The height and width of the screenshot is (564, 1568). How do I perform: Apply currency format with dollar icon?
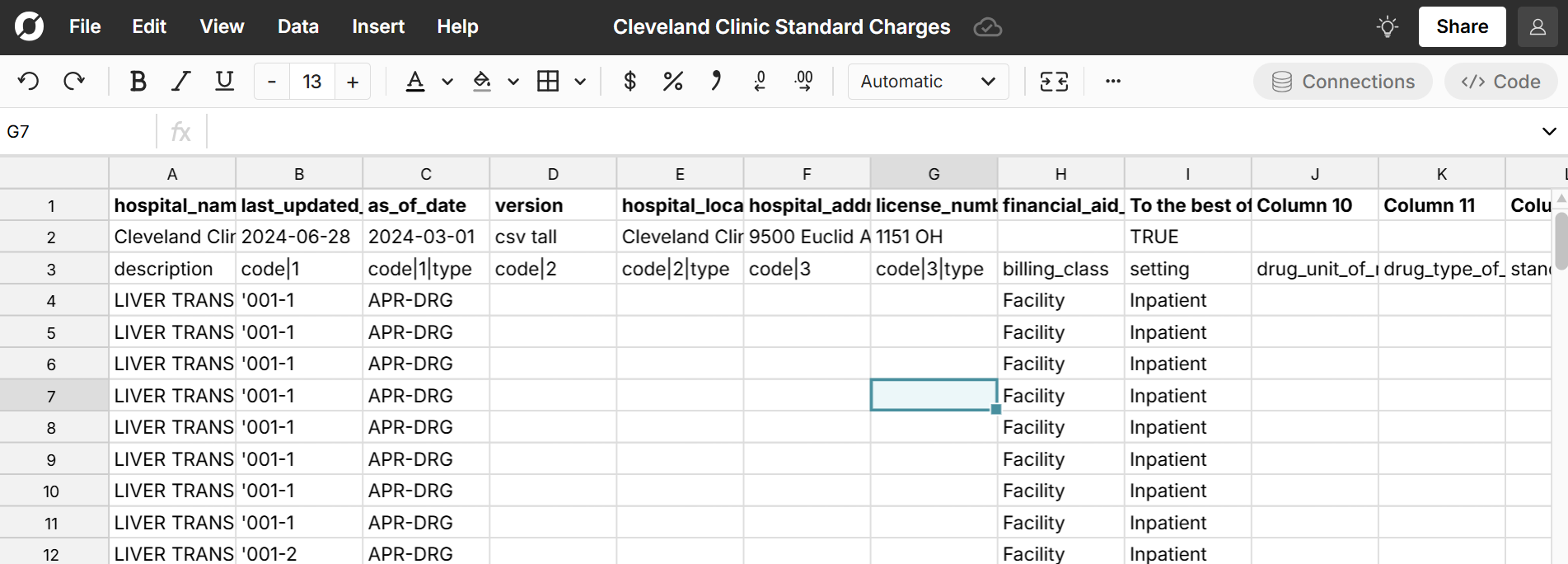click(x=630, y=81)
